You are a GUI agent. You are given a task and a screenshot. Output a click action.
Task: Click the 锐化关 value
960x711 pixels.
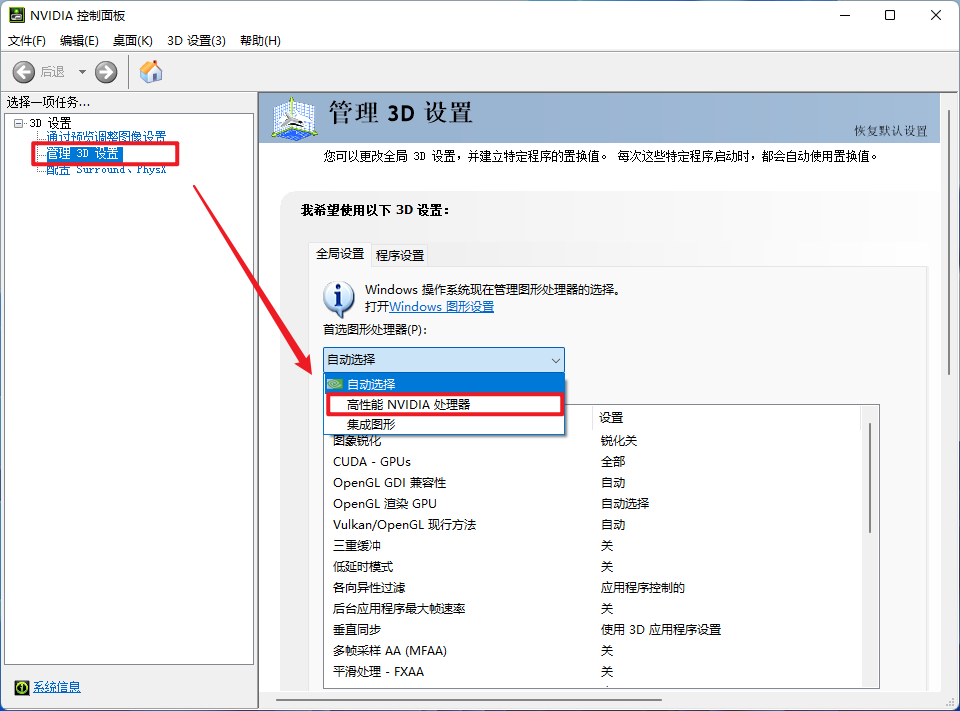tap(619, 441)
